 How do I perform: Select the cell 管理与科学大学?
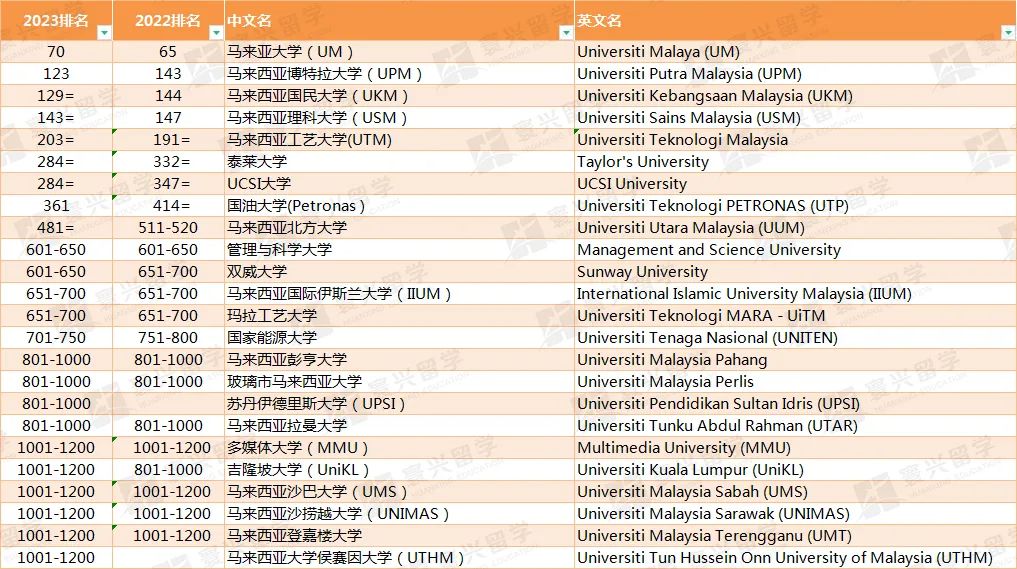400,250
